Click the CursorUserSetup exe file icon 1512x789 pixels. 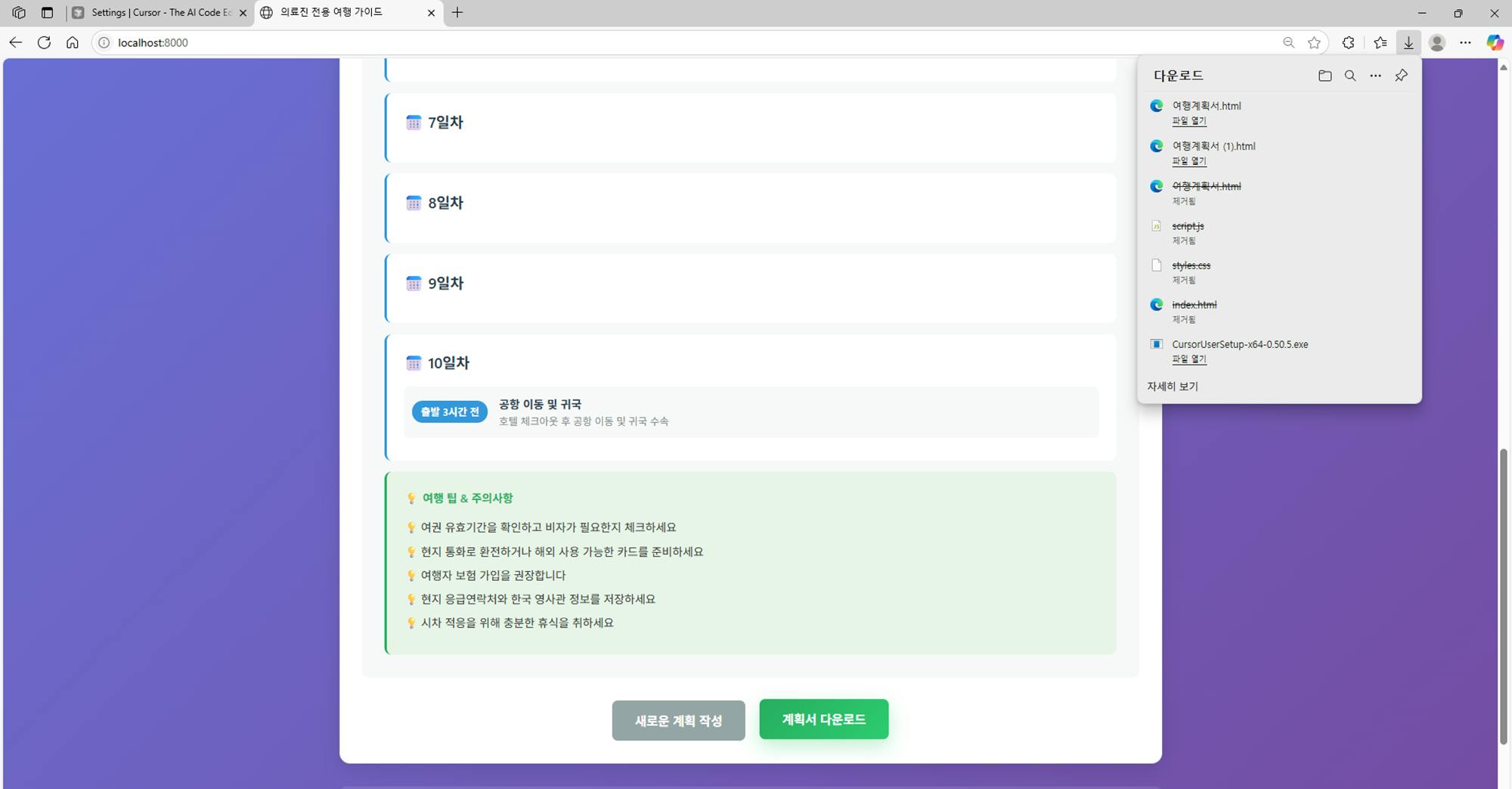point(1156,344)
